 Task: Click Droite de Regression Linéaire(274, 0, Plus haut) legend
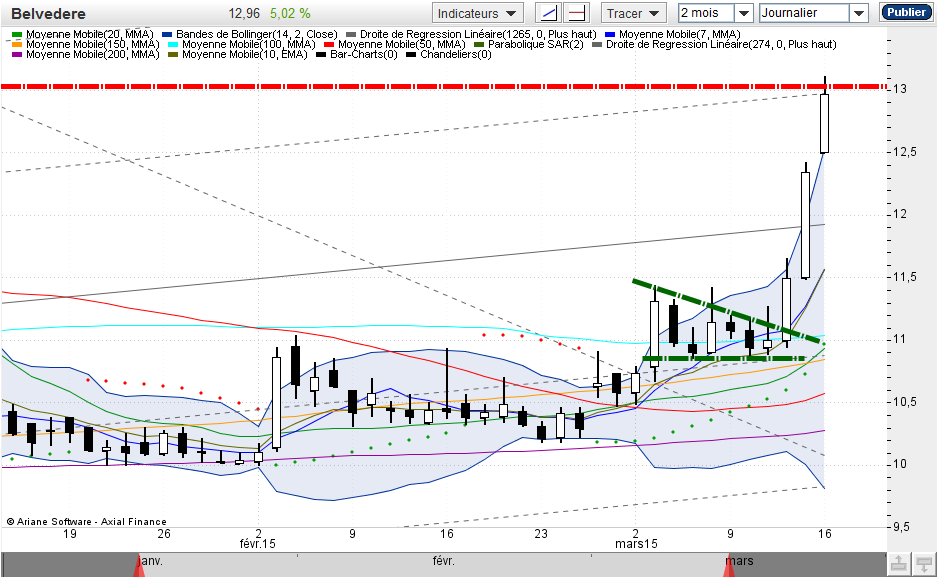click(x=714, y=44)
